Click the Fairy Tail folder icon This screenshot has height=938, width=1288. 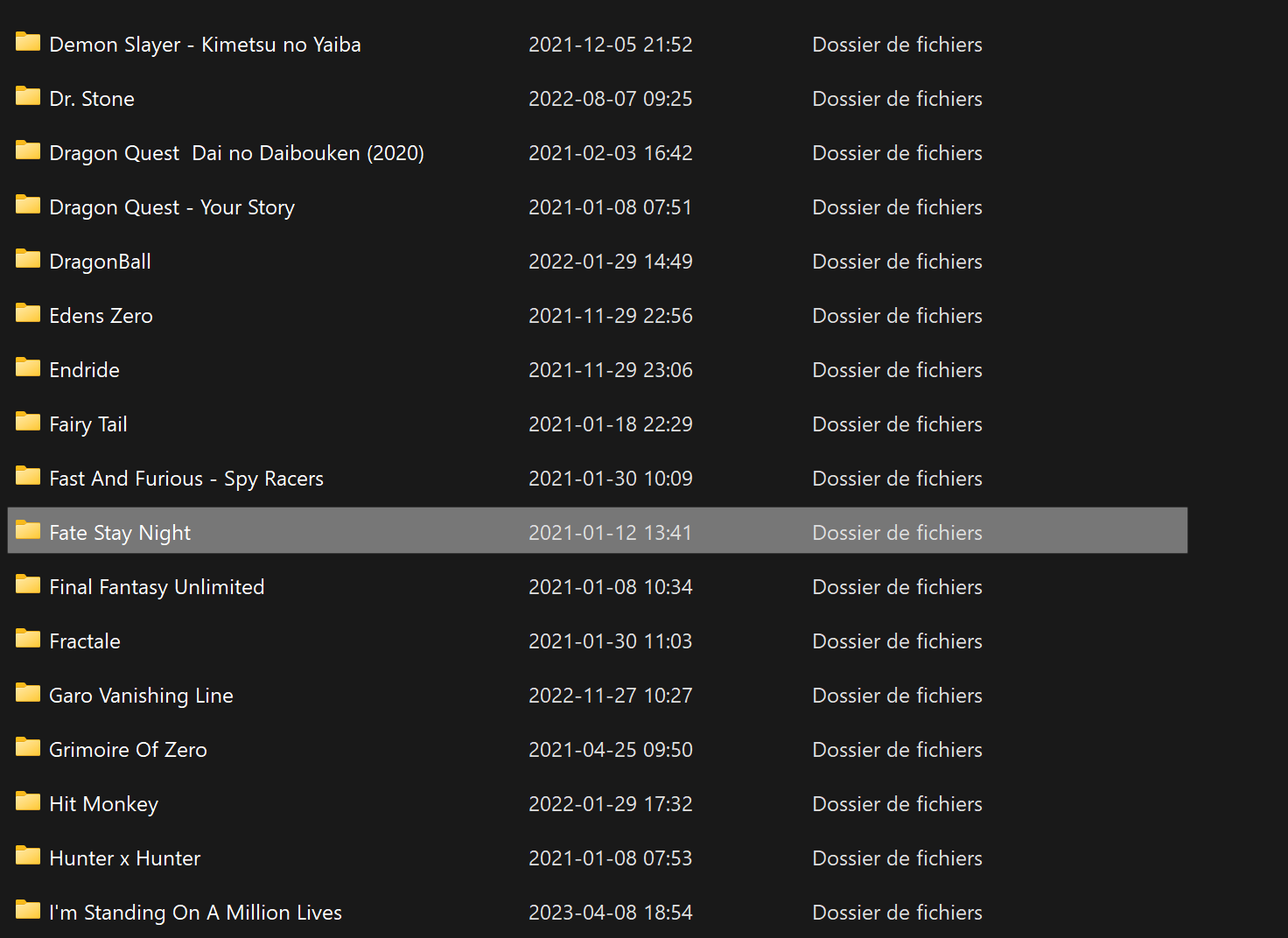pos(28,422)
